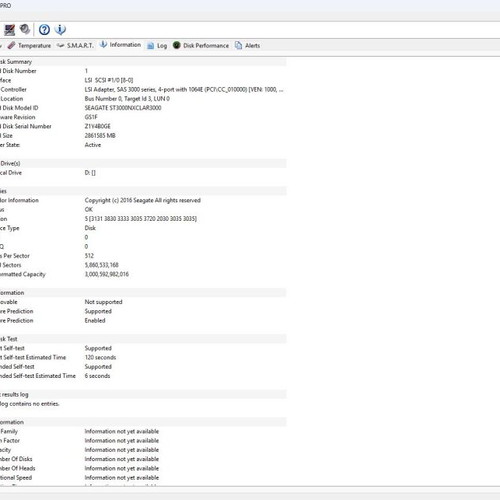This screenshot has width=500, height=500.
Task: Switch to the Temperature tab
Action: coord(29,46)
